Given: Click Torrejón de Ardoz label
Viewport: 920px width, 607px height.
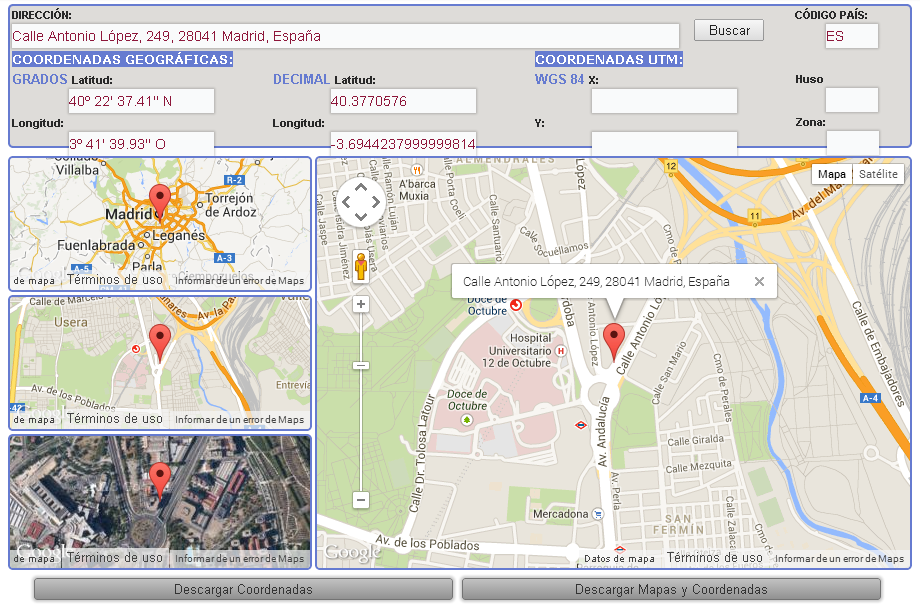Looking at the screenshot, I should pos(231,205).
